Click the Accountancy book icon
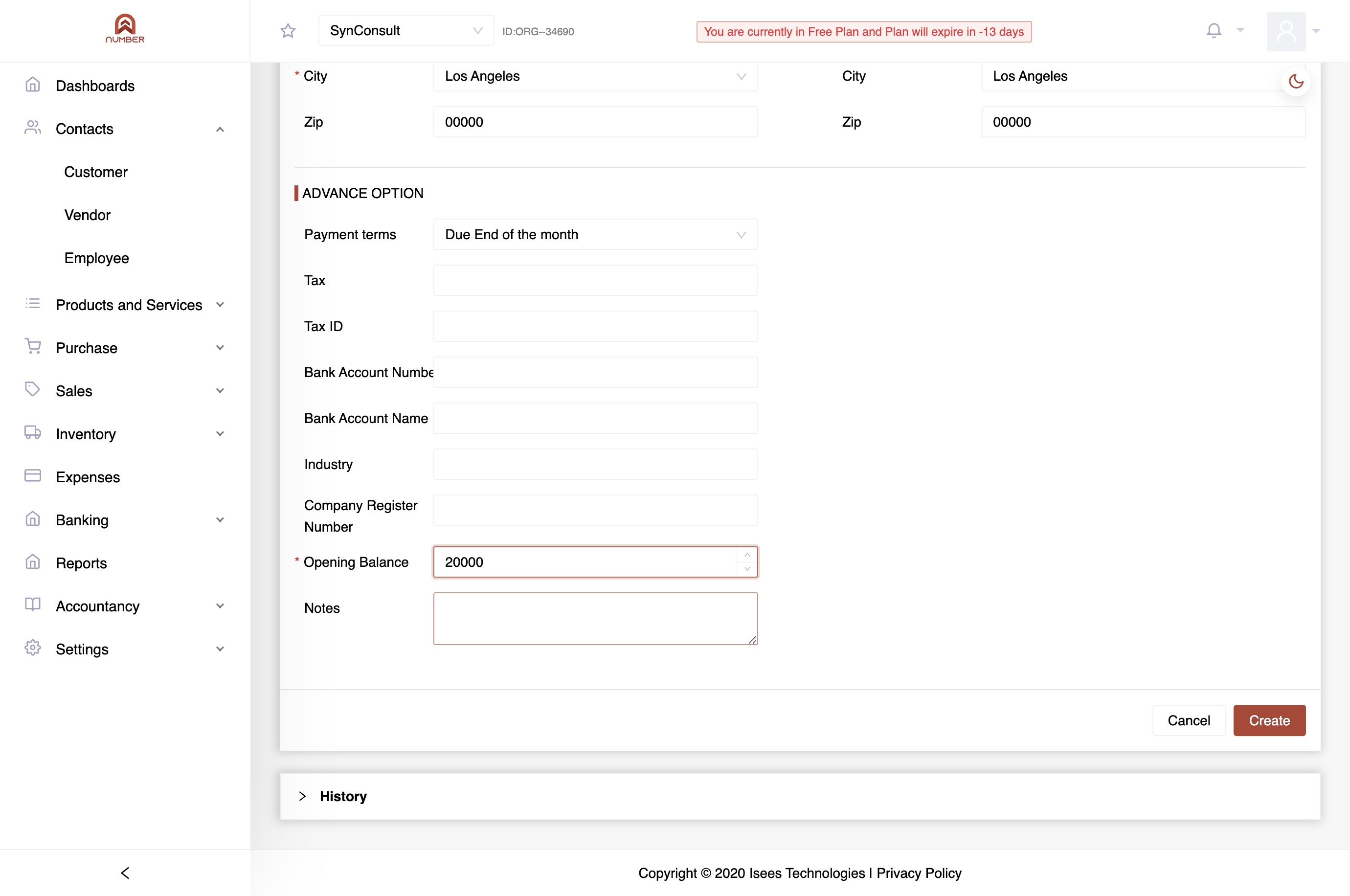The height and width of the screenshot is (896, 1350). click(x=33, y=605)
